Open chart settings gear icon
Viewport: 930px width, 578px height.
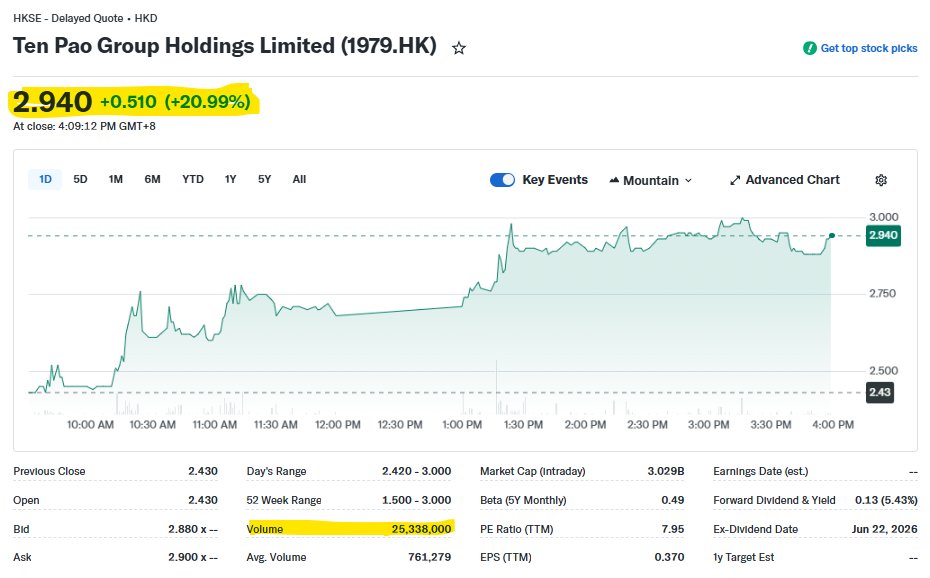(x=881, y=180)
